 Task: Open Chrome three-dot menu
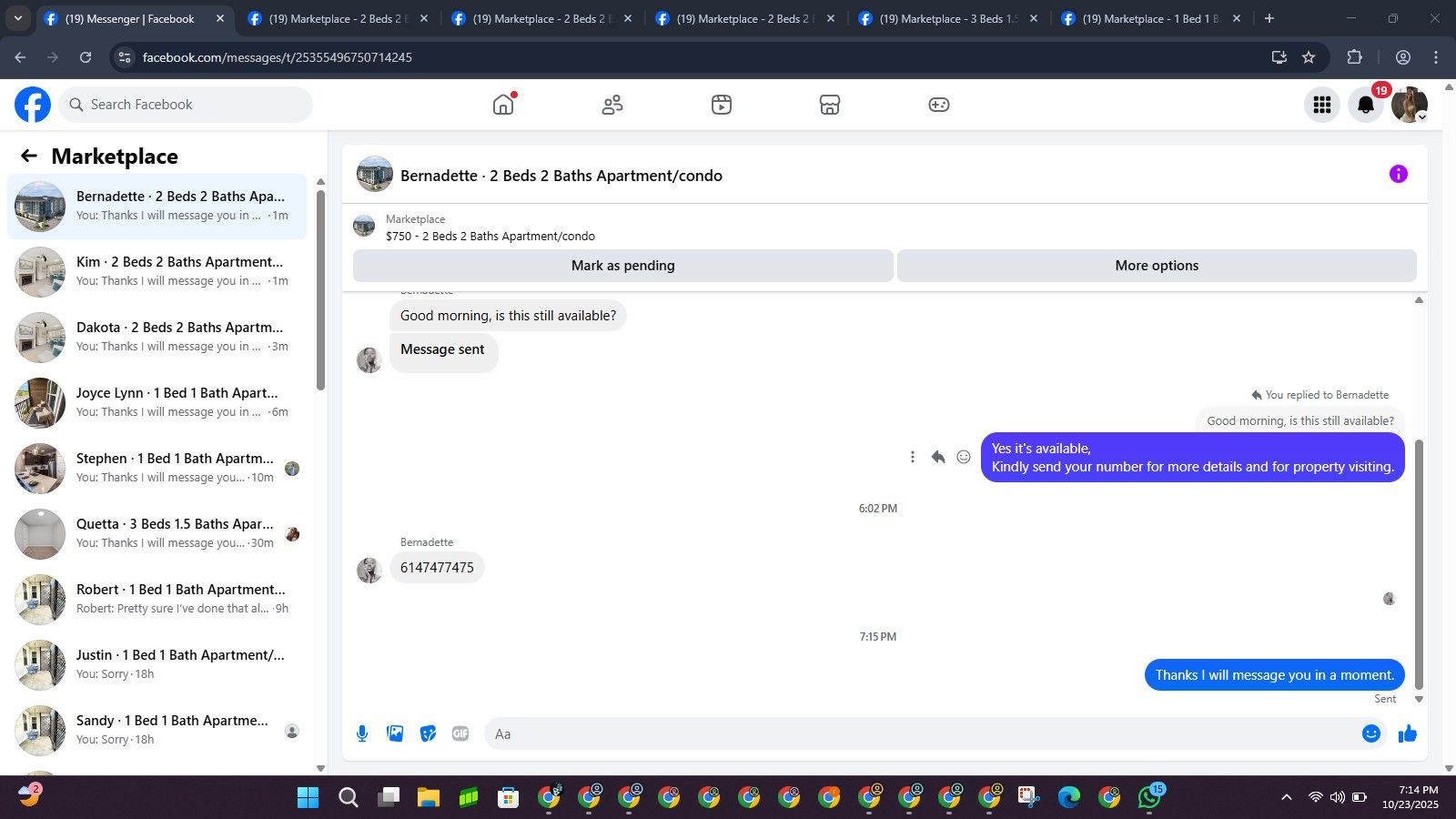tap(1436, 57)
